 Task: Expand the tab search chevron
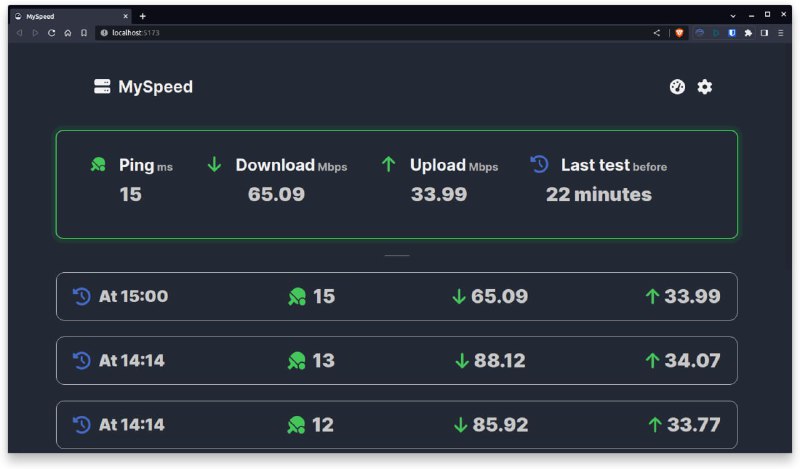coord(733,16)
